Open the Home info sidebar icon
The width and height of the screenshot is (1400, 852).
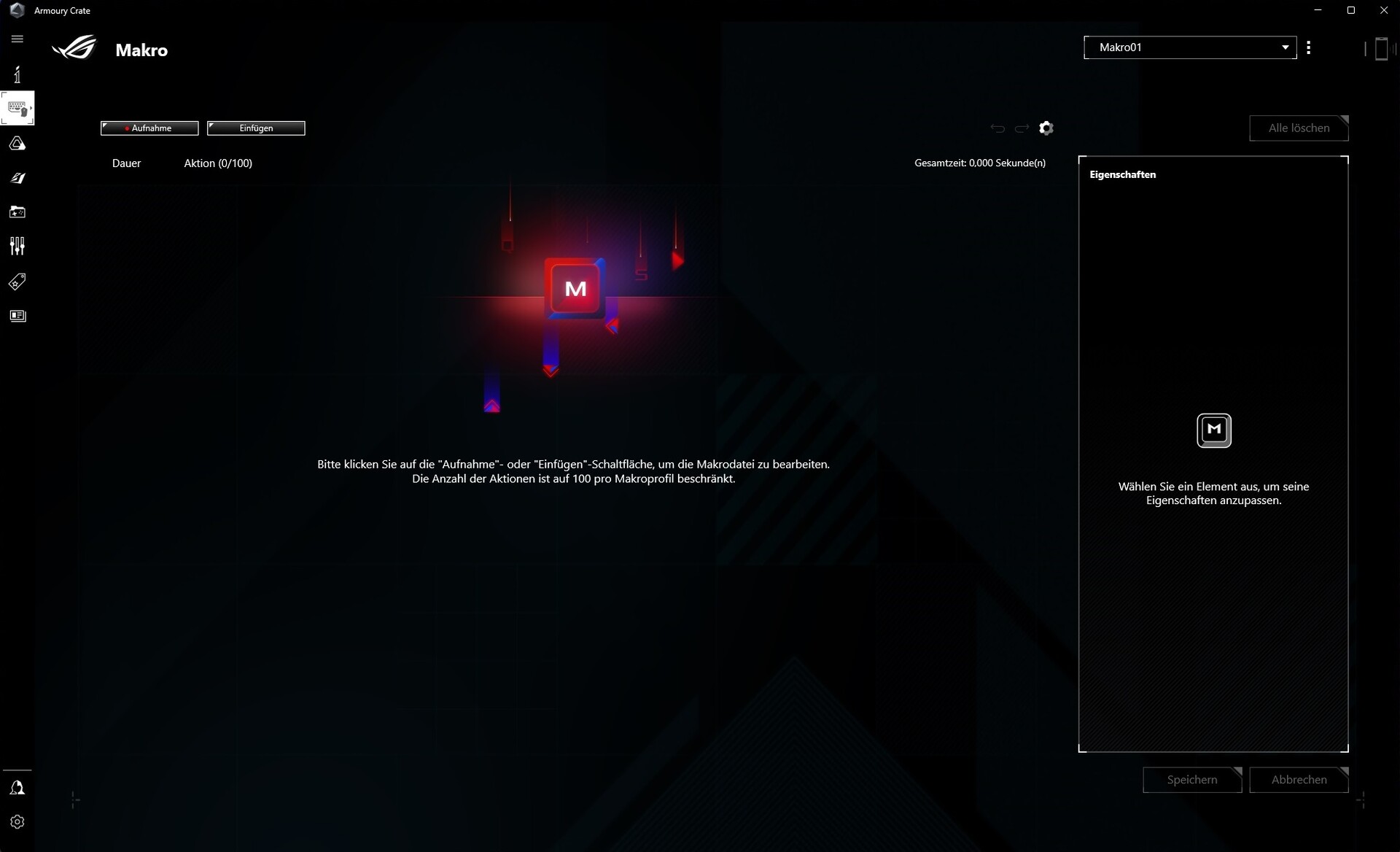pyautogui.click(x=17, y=74)
